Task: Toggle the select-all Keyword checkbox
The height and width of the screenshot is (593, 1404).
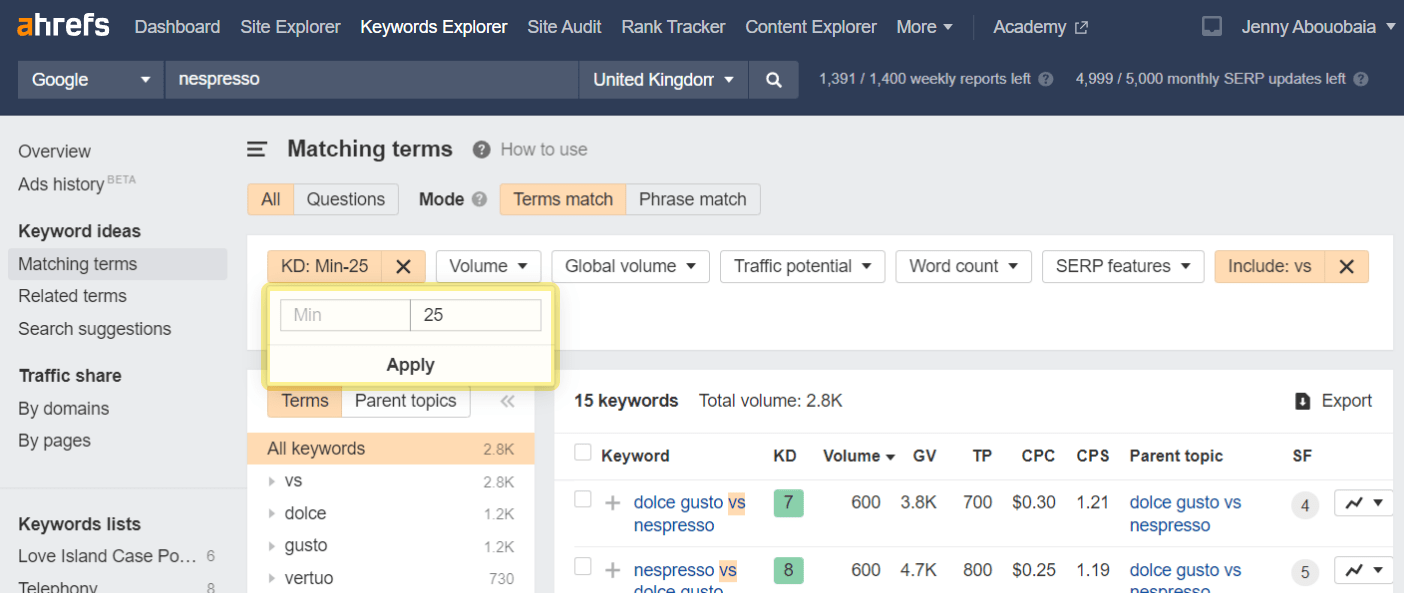Action: (x=583, y=453)
